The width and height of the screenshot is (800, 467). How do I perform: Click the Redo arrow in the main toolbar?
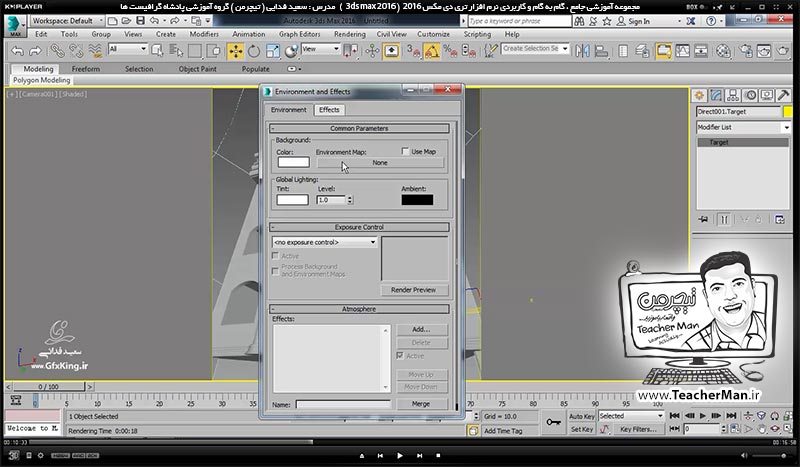(x=35, y=51)
